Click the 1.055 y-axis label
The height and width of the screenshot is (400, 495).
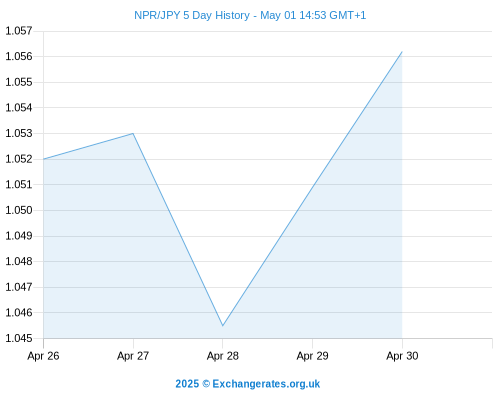pos(19,82)
